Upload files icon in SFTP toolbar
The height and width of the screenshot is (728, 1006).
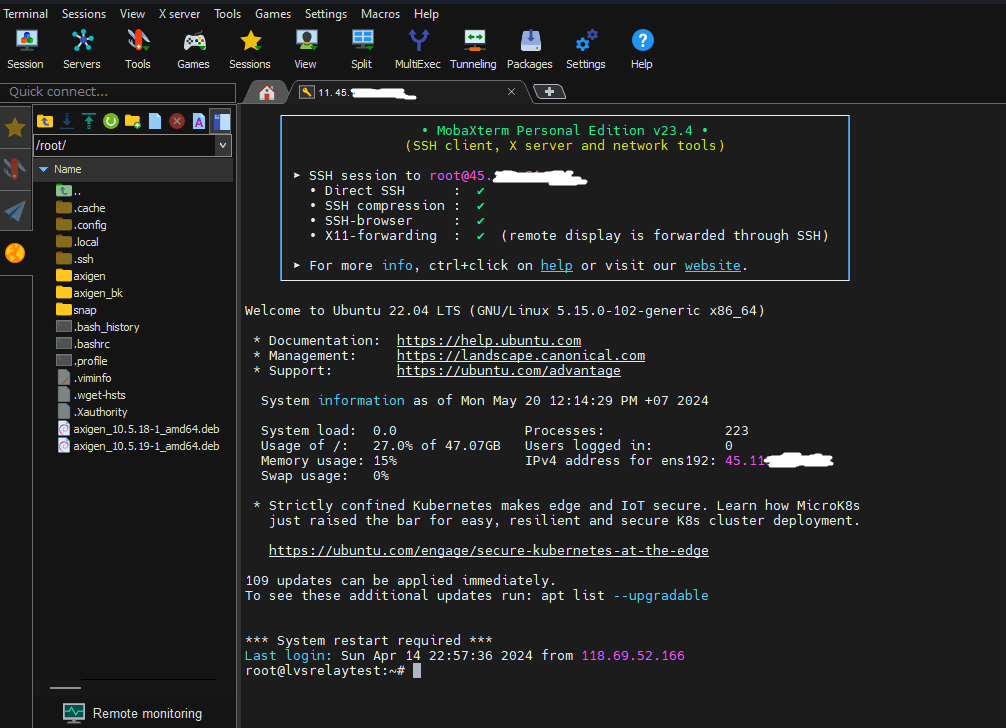point(89,121)
